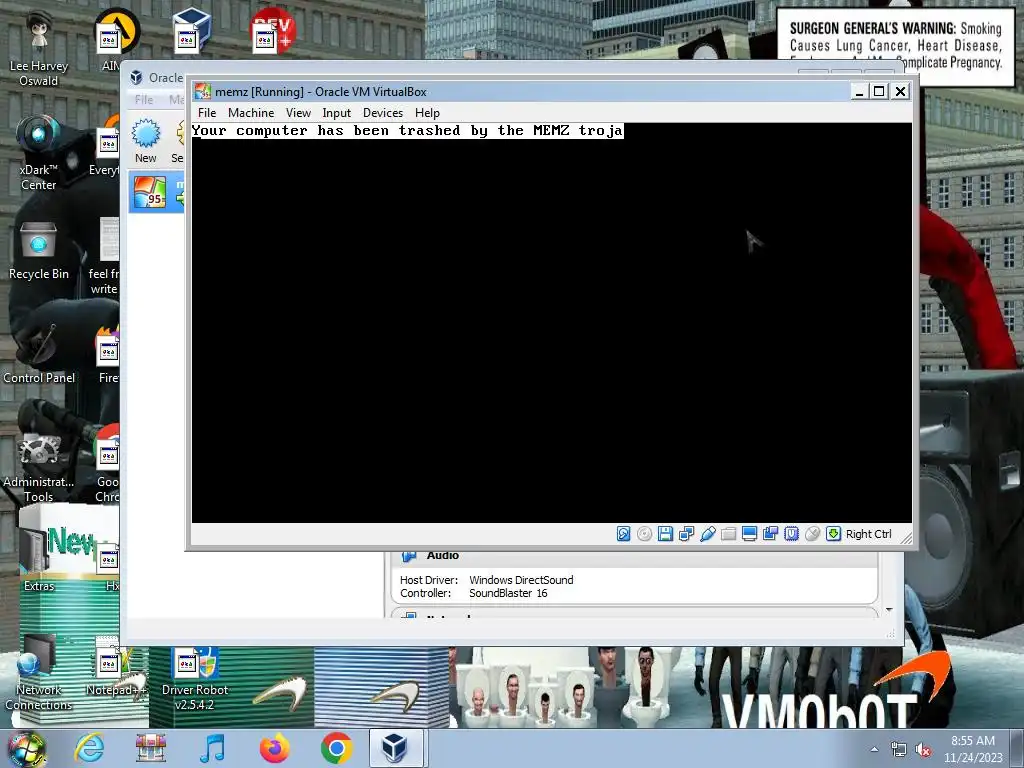Open the File menu of memz VM window
1024x768 pixels.
click(x=207, y=113)
